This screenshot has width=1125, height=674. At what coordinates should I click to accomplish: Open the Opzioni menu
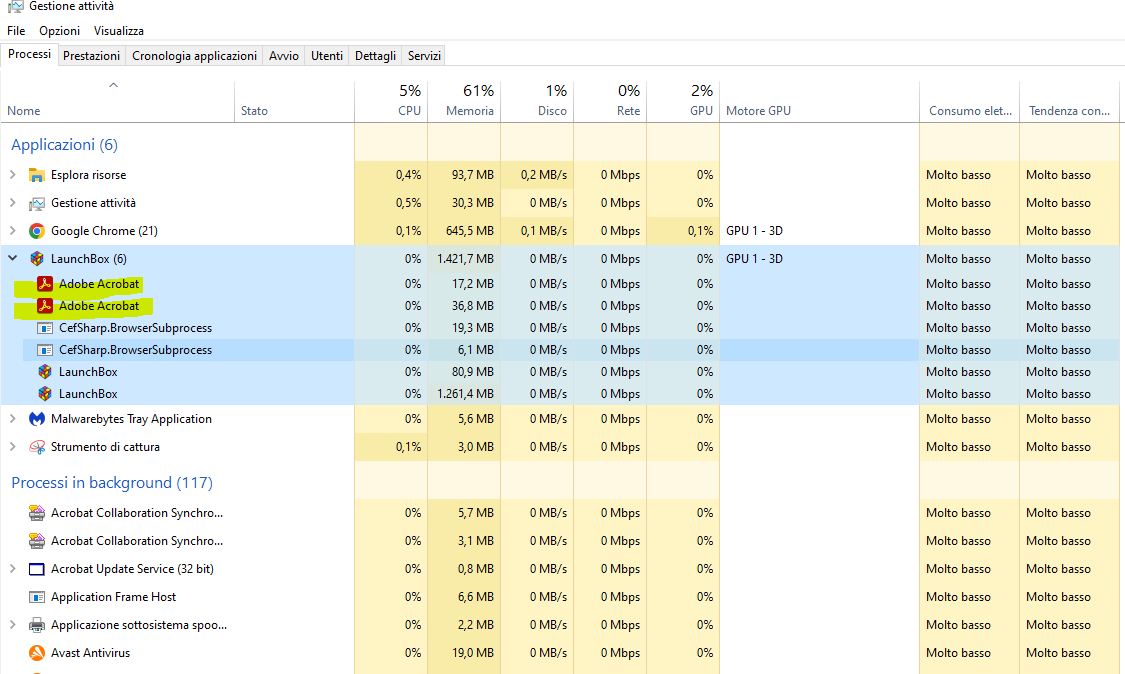60,31
